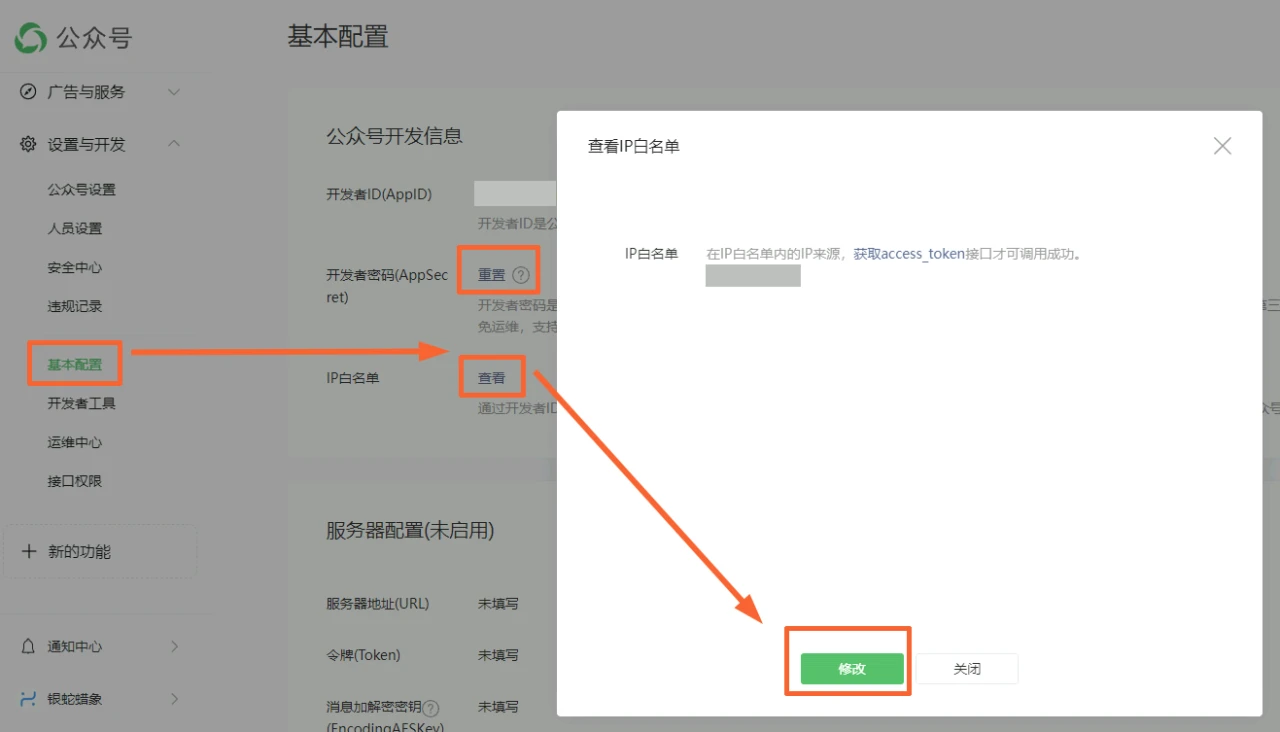This screenshot has width=1280, height=732.
Task: Click the gear icon beside 设置与开发
Action: pos(28,144)
